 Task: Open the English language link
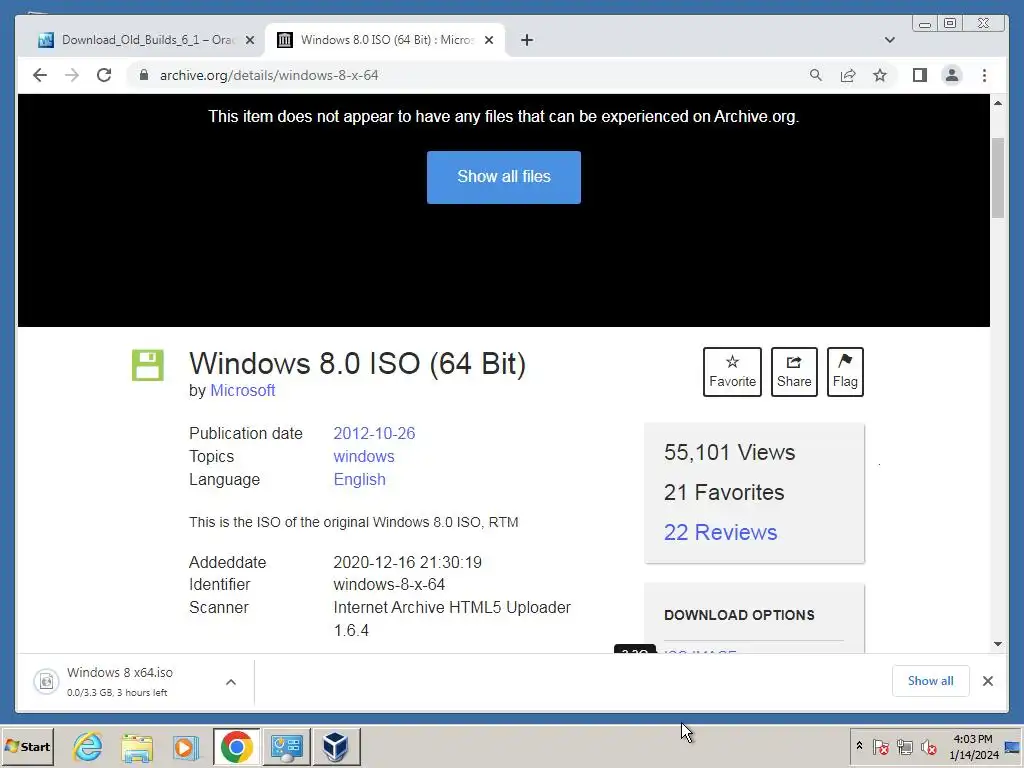(x=359, y=479)
